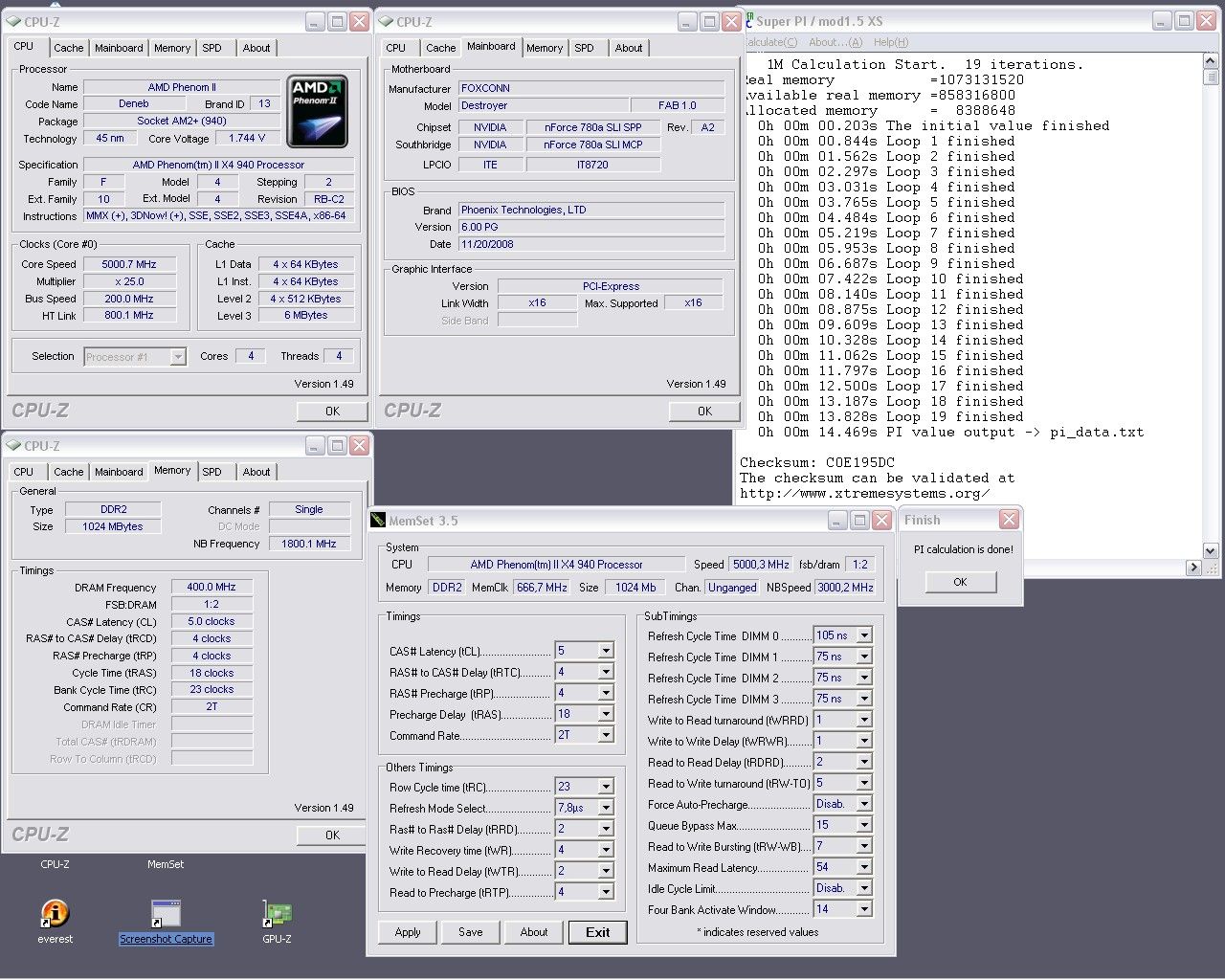The image size is (1225, 980).
Task: Open the About...(A) menu in Super PI
Action: [x=835, y=42]
